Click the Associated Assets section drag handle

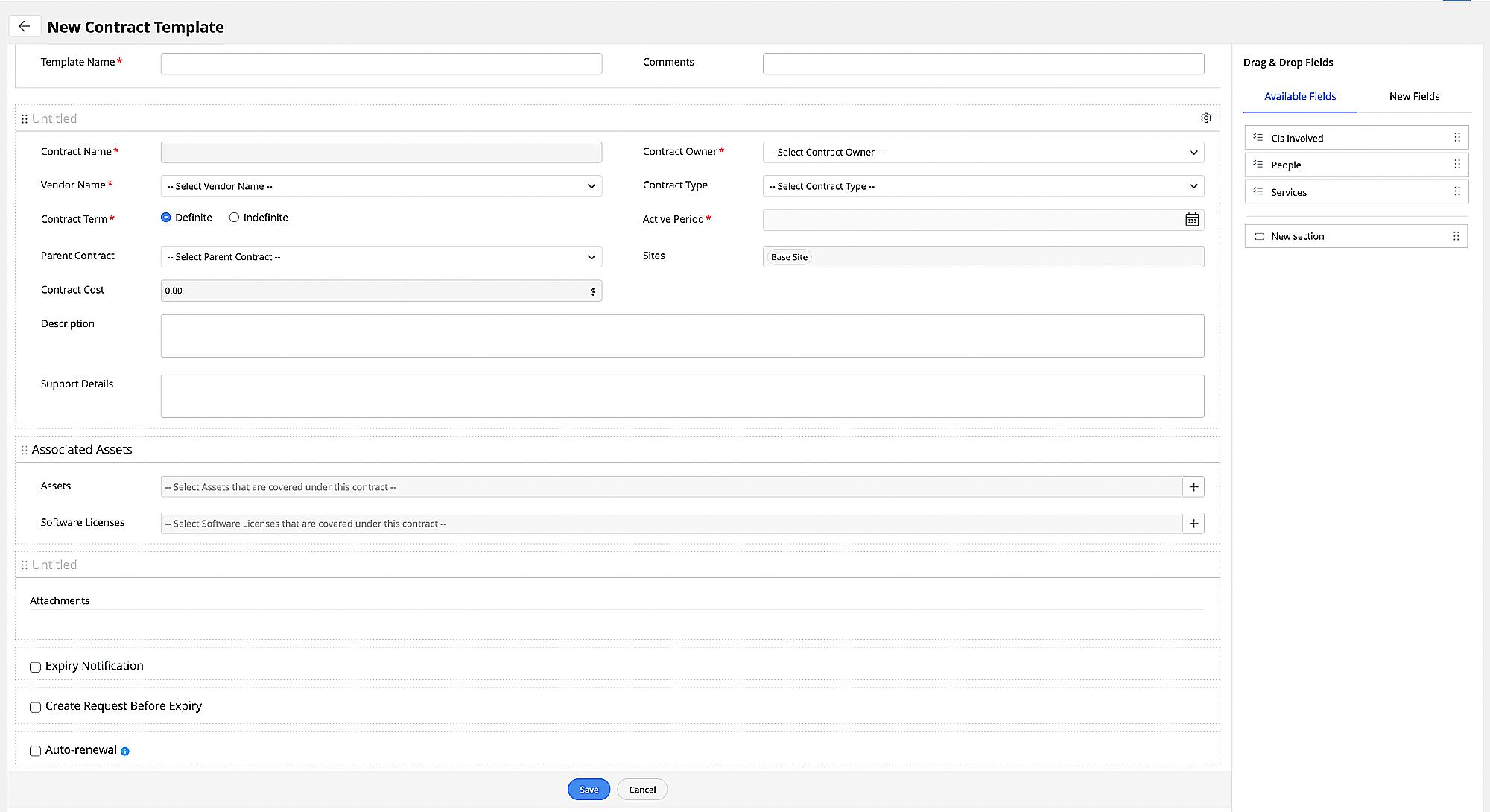click(x=25, y=450)
